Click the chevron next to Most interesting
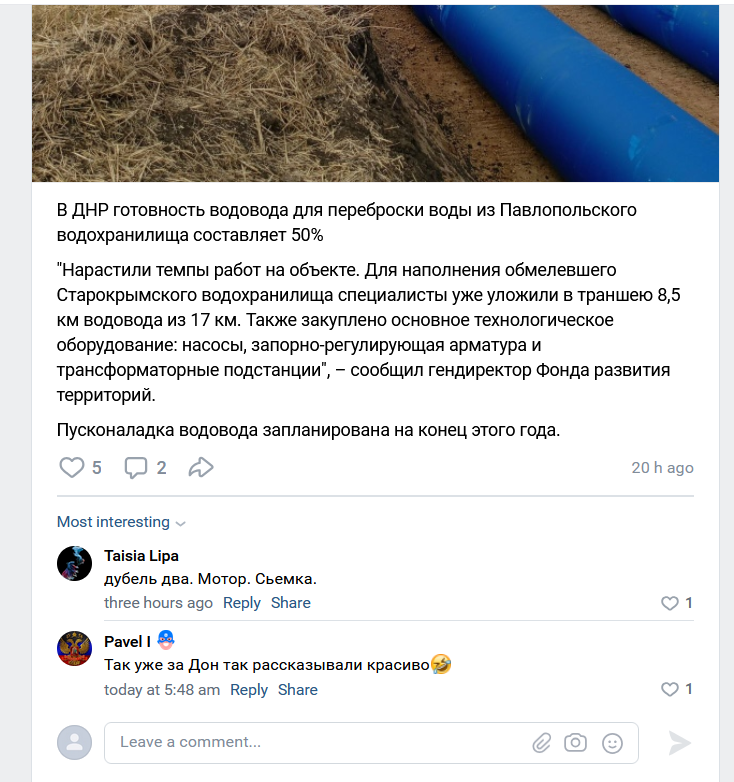Viewport: 734px width, 782px height. pos(181,523)
